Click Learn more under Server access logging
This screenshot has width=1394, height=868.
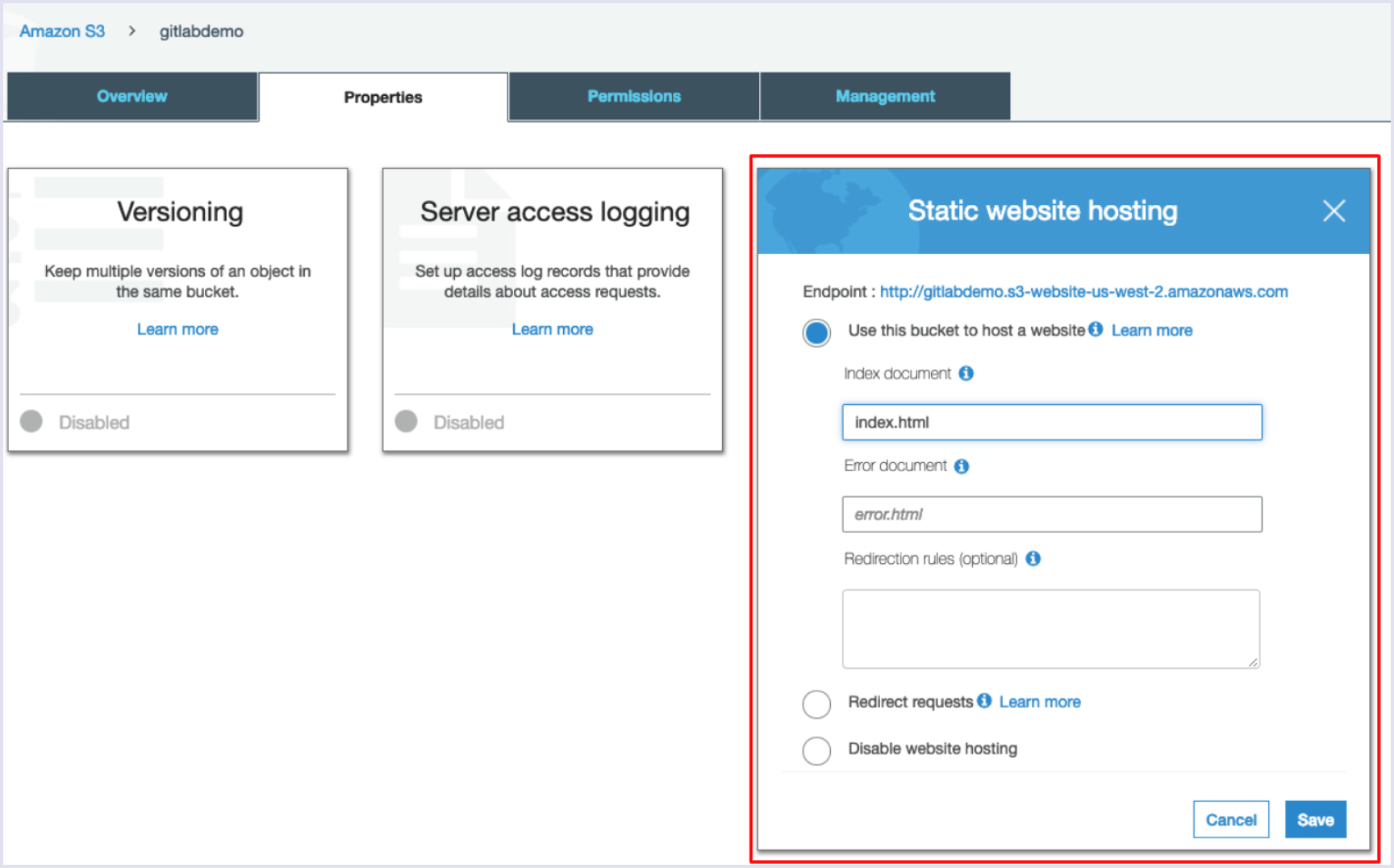point(553,329)
